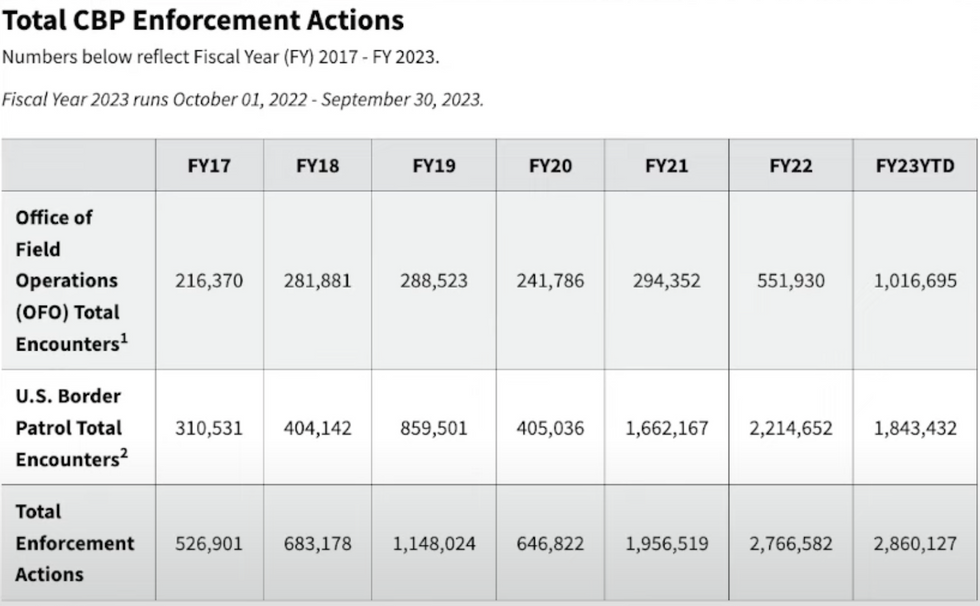Click total FY23YTD value 2,860,127
Image resolution: width=980 pixels, height=606 pixels.
coord(915,544)
